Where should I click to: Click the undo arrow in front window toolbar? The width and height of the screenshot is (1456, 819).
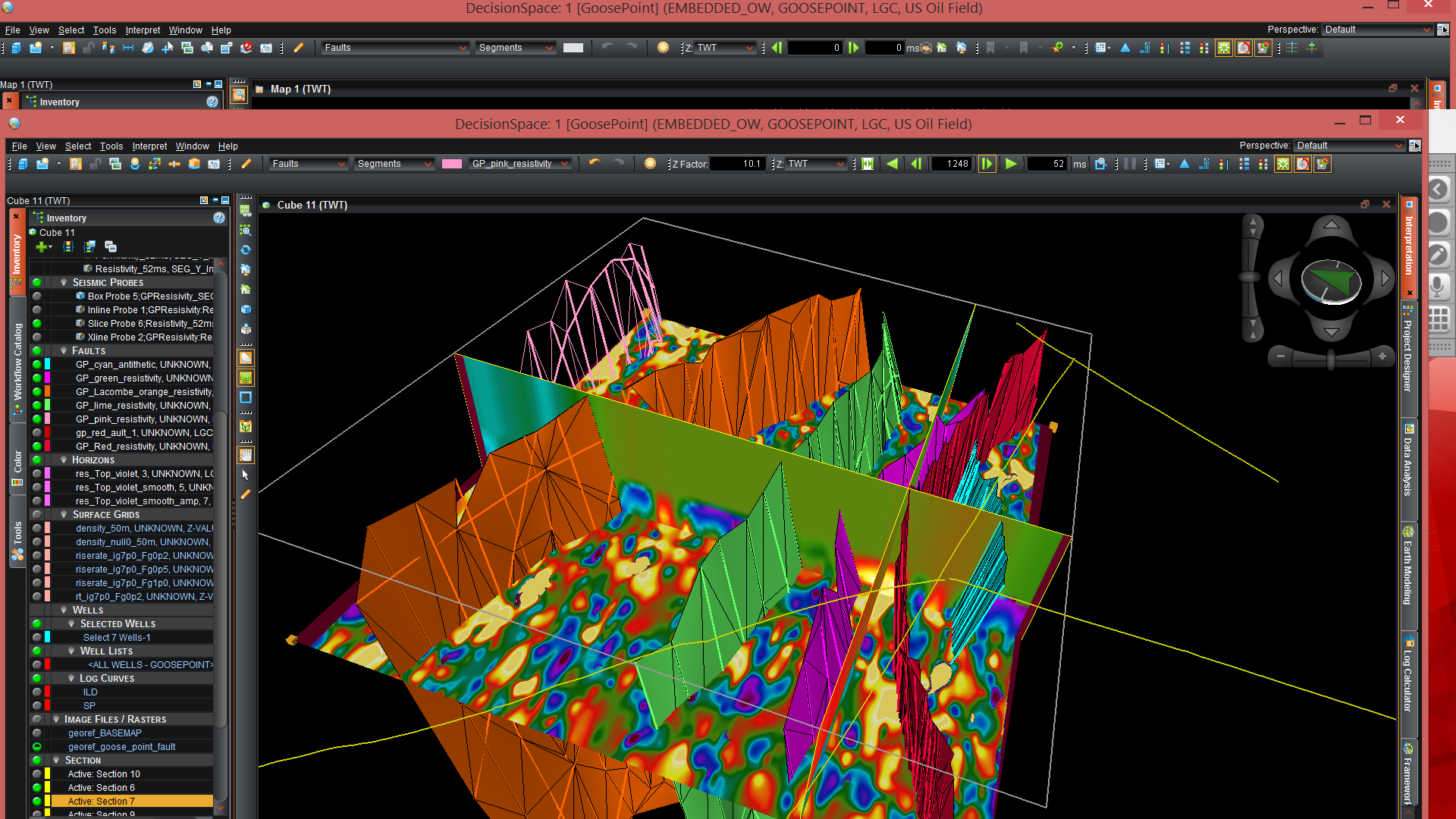coord(595,163)
